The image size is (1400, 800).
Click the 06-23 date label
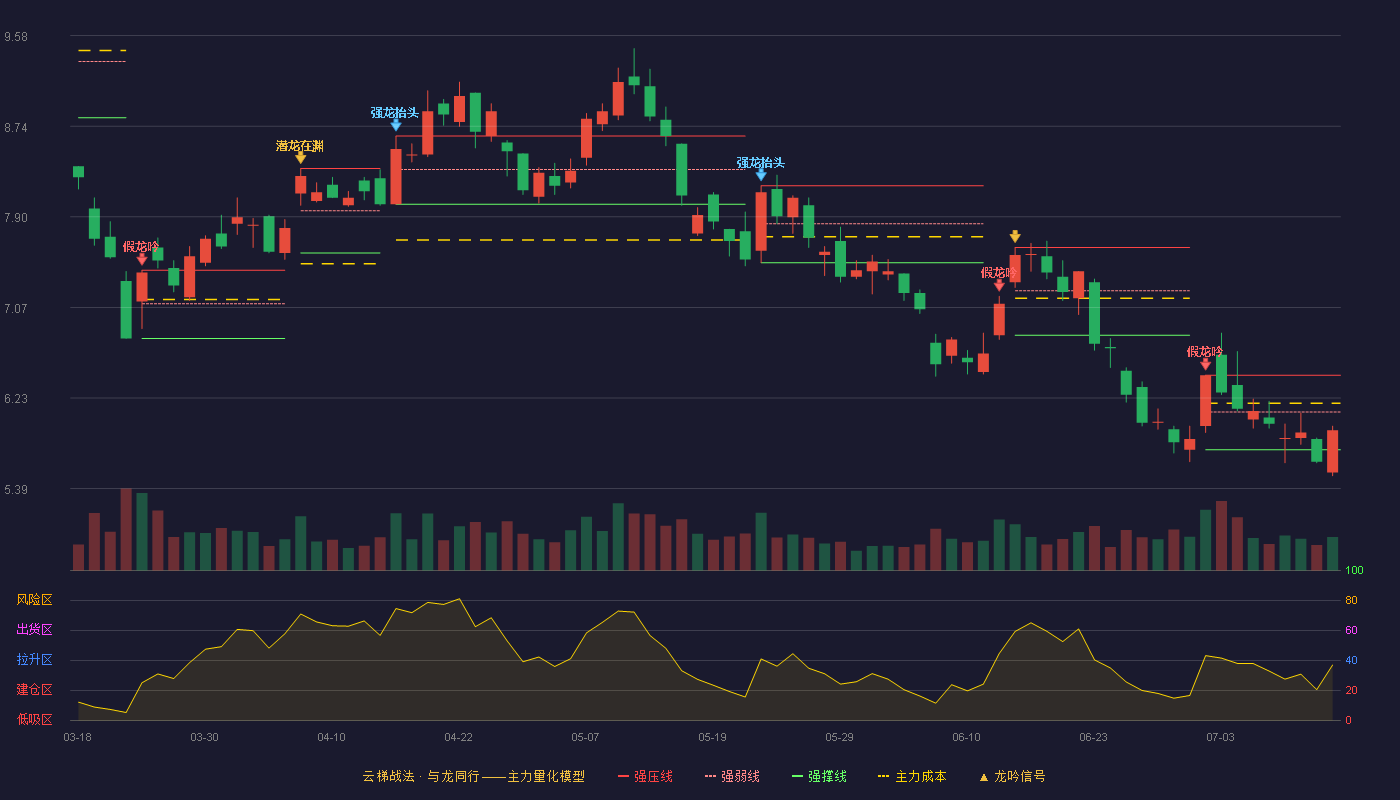(1093, 737)
